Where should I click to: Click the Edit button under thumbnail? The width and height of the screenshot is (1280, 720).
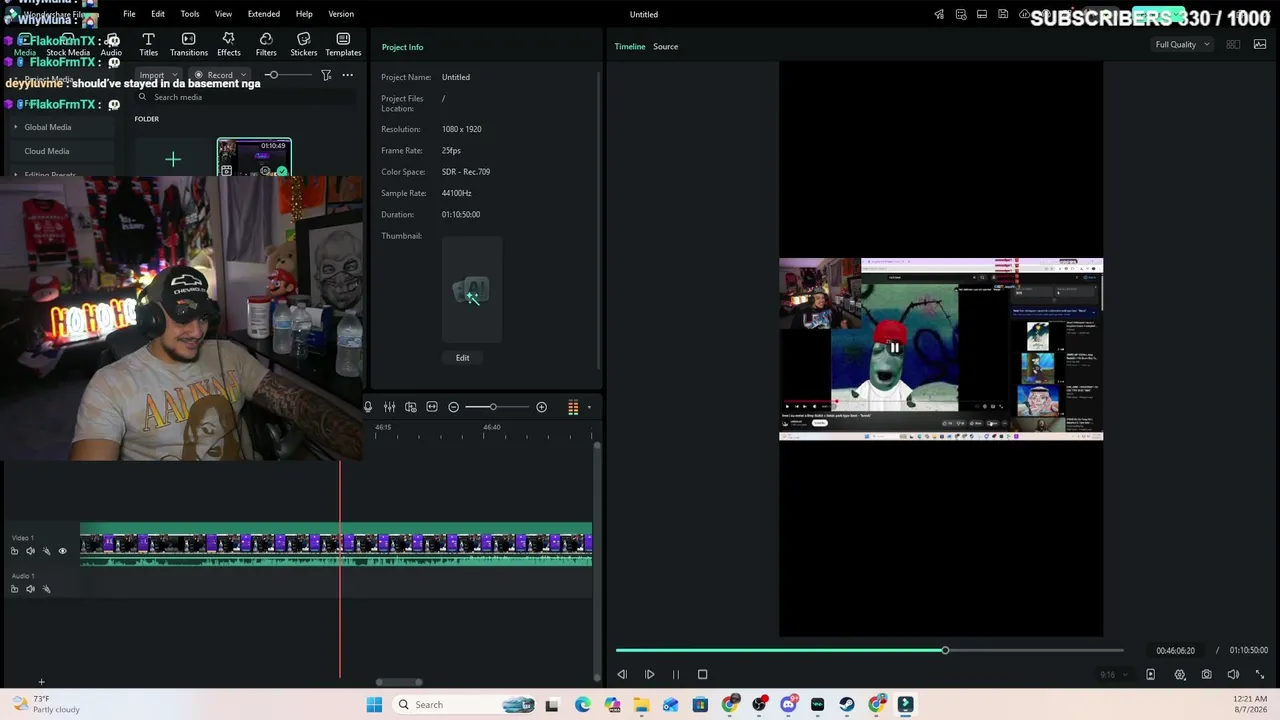[x=462, y=357]
